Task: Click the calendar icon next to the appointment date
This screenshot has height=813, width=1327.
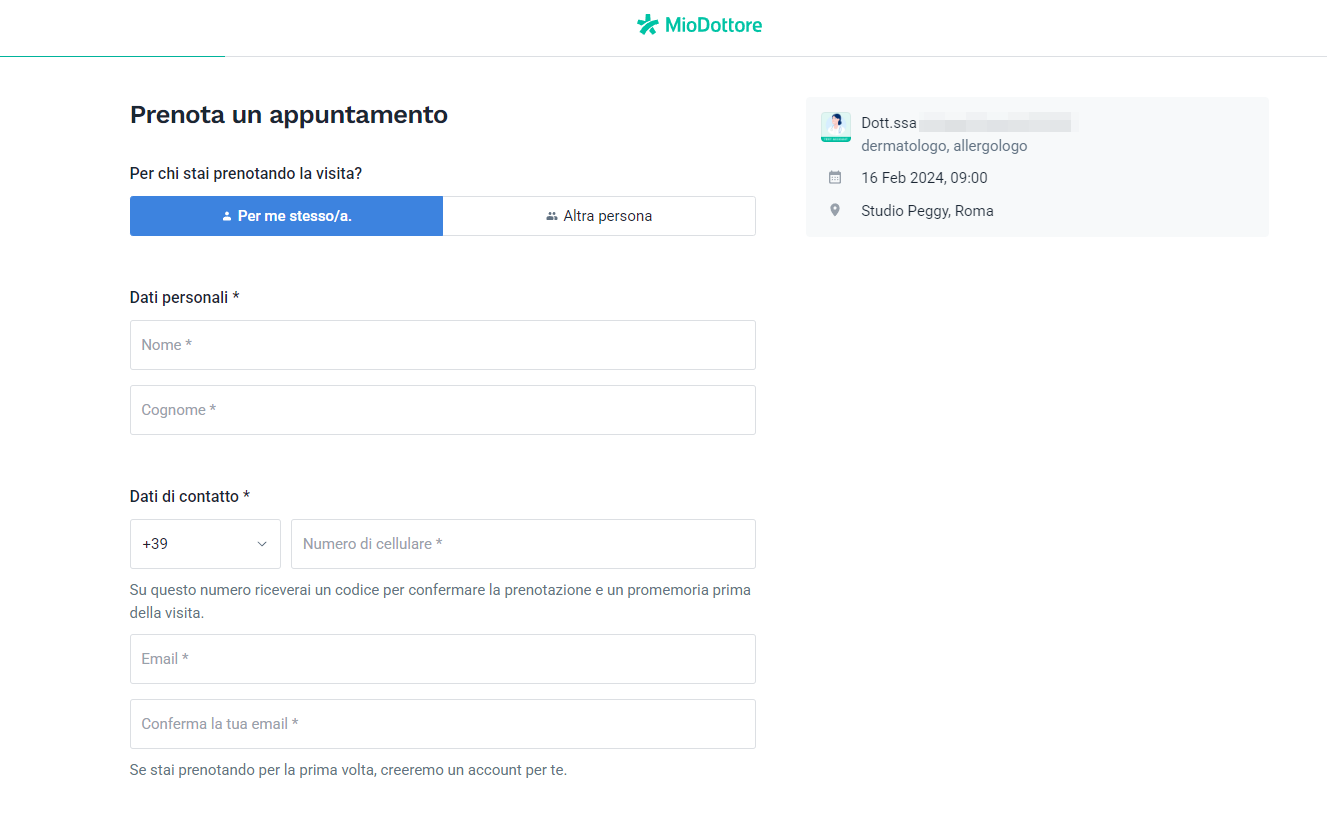Action: 835,177
